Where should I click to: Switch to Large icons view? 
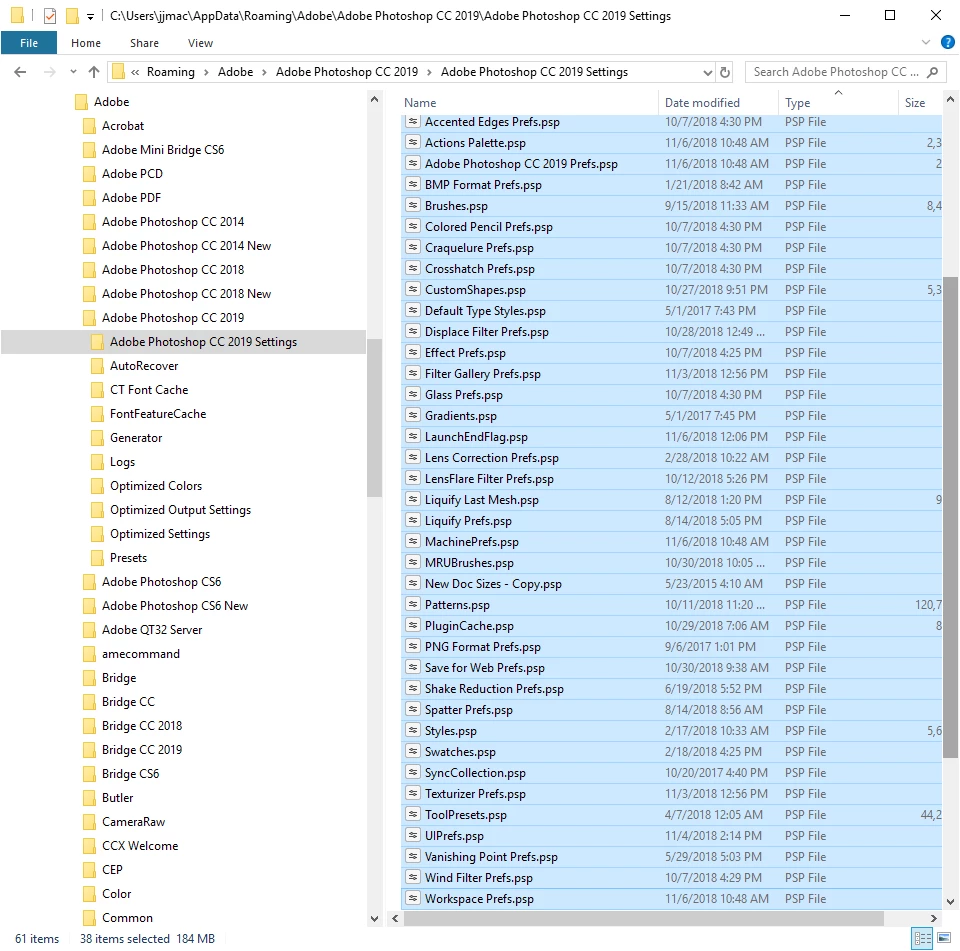pos(943,938)
